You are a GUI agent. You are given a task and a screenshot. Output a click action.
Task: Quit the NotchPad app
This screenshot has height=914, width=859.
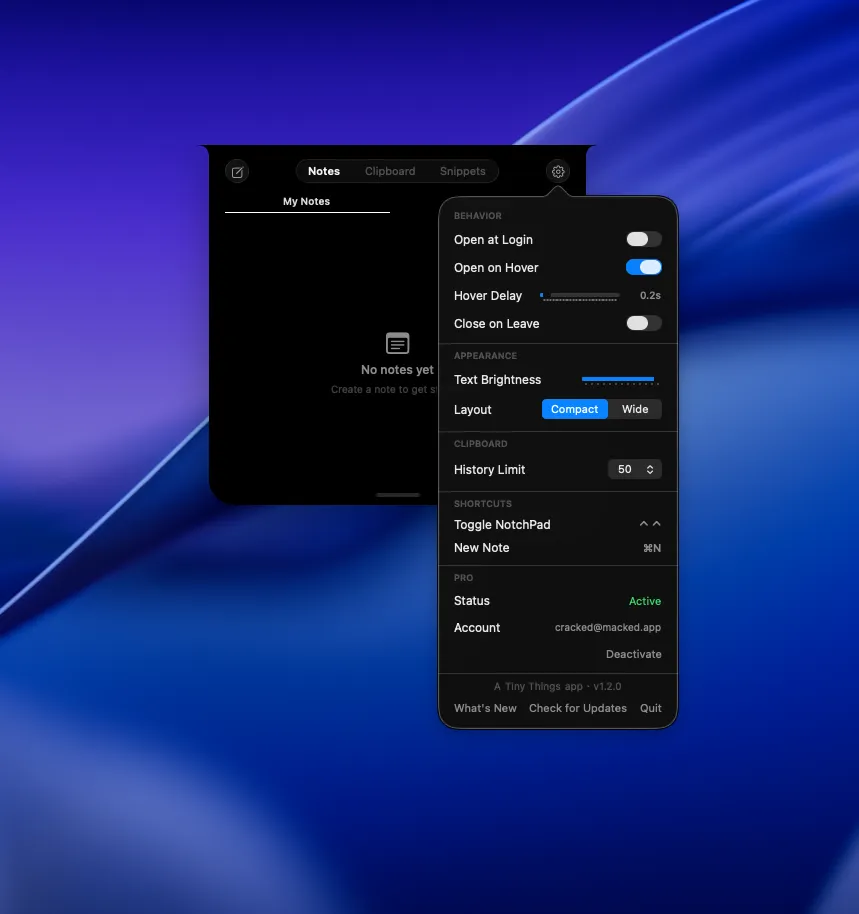650,708
